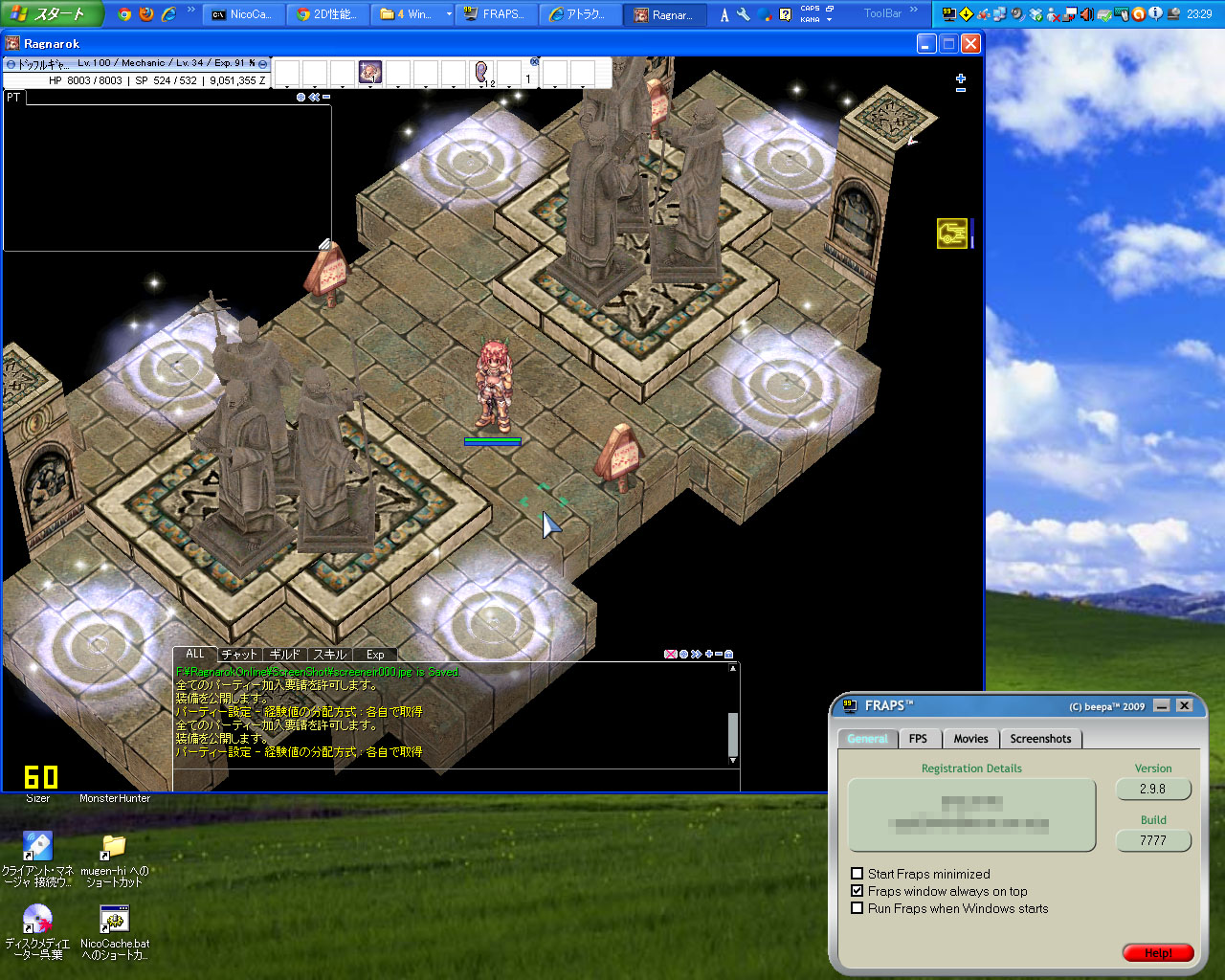This screenshot has width=1225, height=980.
Task: Minimize the character info bar via right round button
Action: [x=263, y=64]
